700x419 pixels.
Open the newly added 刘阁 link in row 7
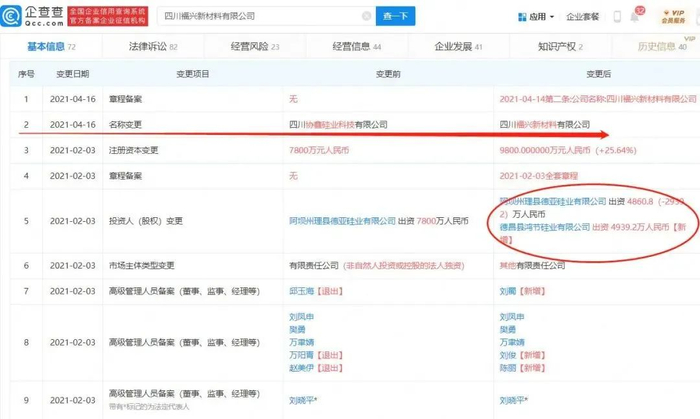tap(508, 291)
